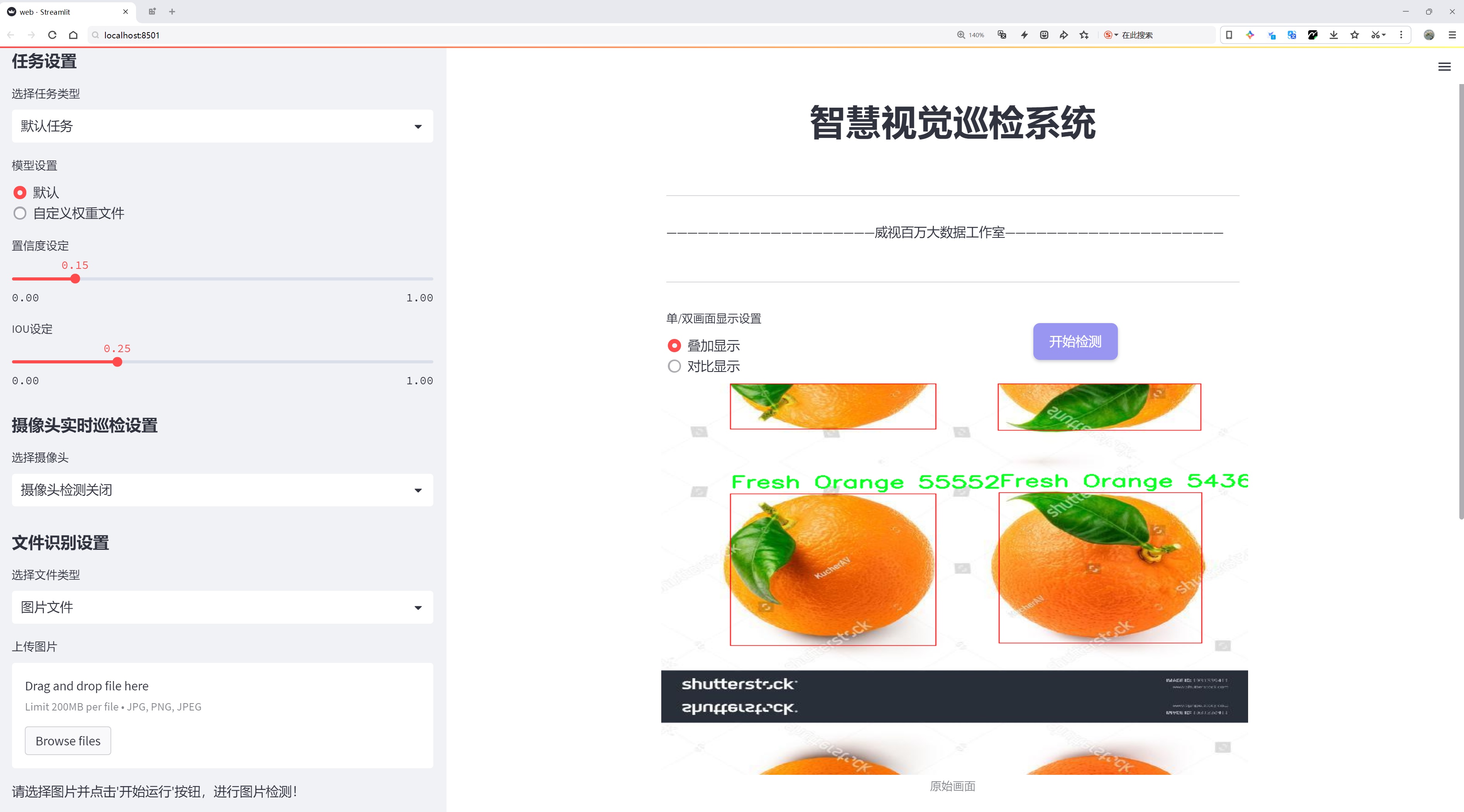Click the 开始检测 start detection button
Screen dimensions: 1464x812
1075,341
